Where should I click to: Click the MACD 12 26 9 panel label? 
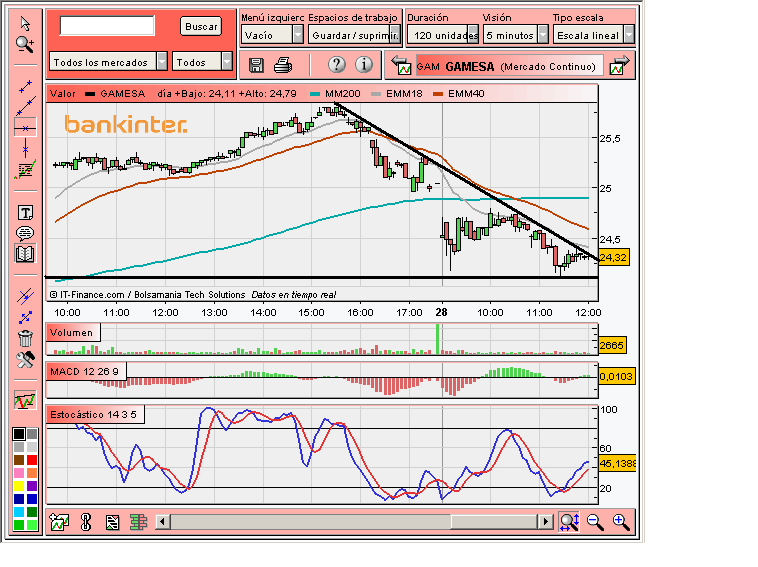click(x=86, y=371)
